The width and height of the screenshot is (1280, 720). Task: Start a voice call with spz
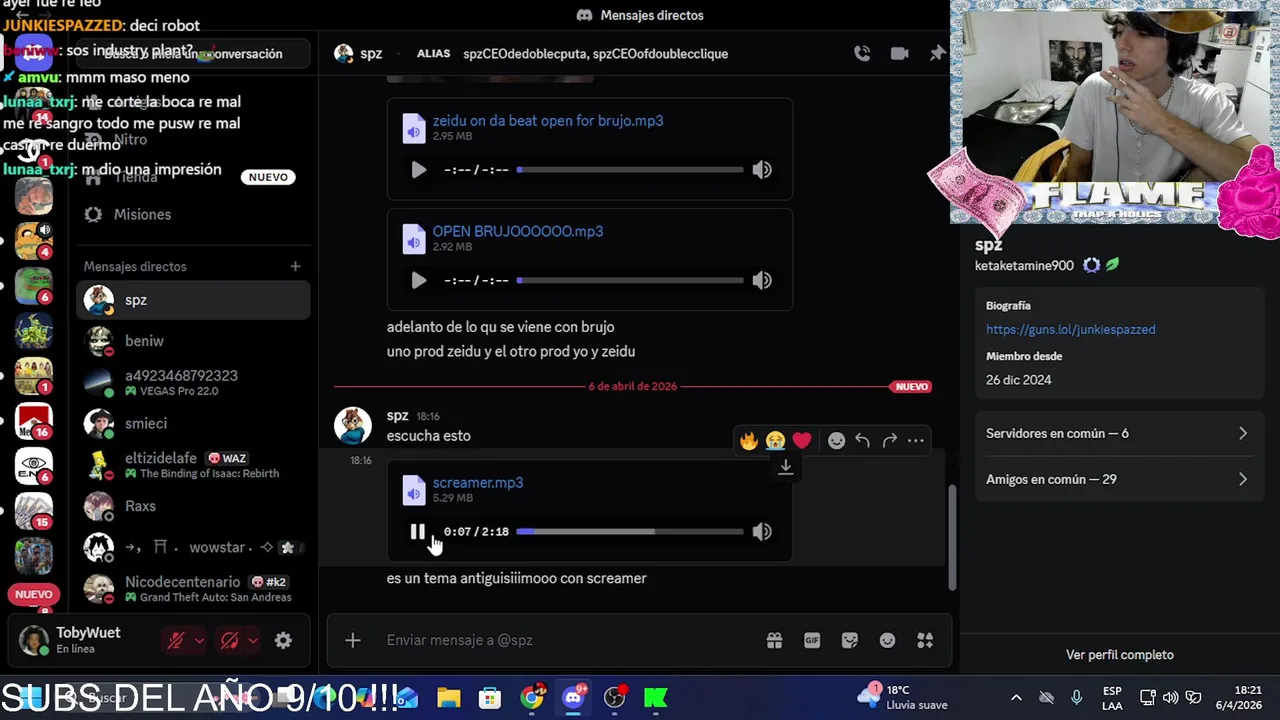(862, 54)
